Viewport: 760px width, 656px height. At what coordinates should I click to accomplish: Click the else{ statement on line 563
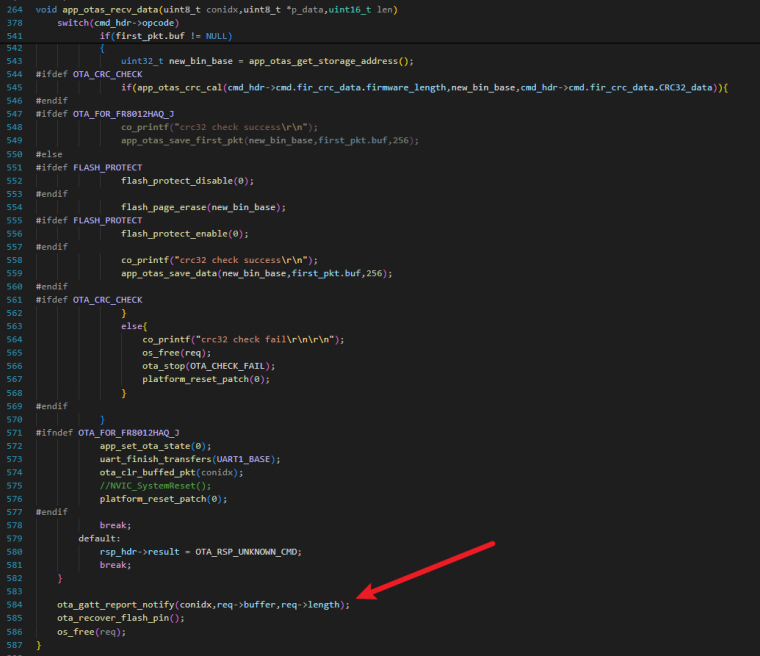pyautogui.click(x=134, y=326)
